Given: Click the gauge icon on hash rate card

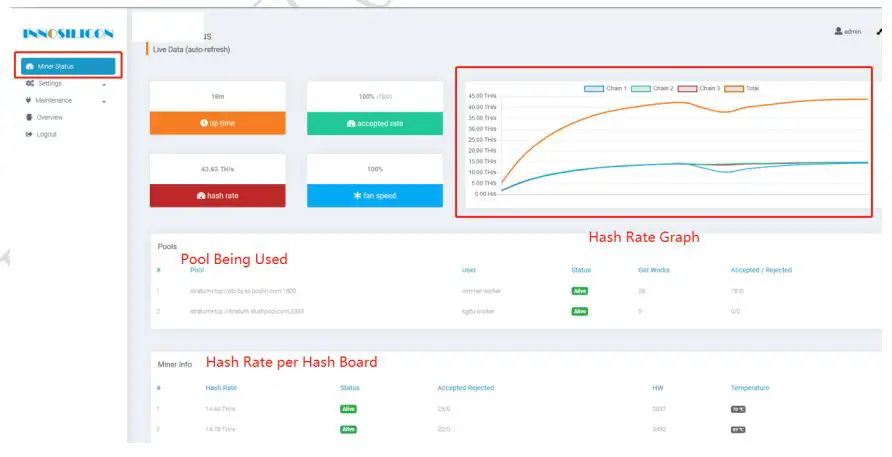Looking at the screenshot, I should pos(201,196).
